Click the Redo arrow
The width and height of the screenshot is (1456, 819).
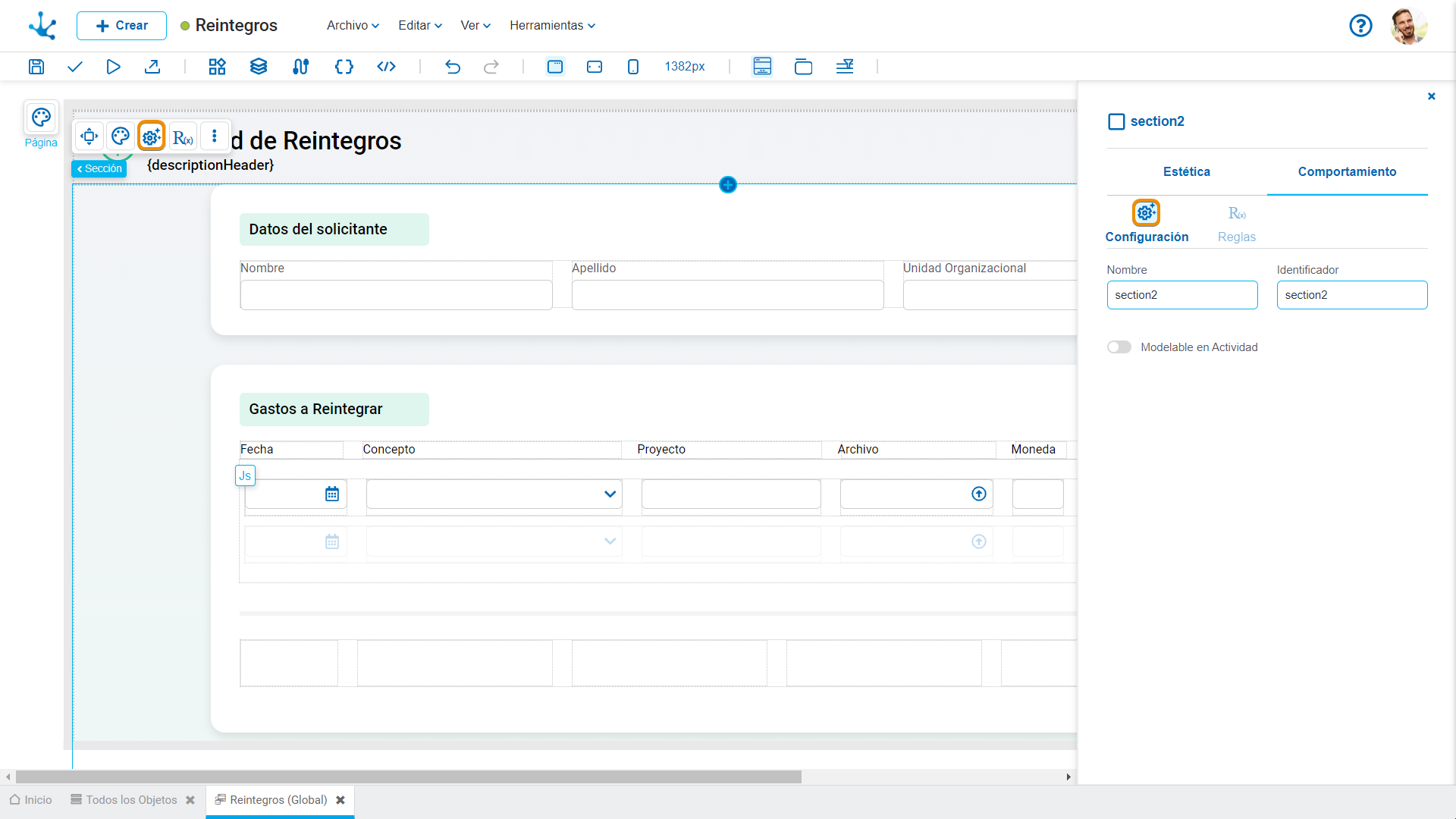491,67
